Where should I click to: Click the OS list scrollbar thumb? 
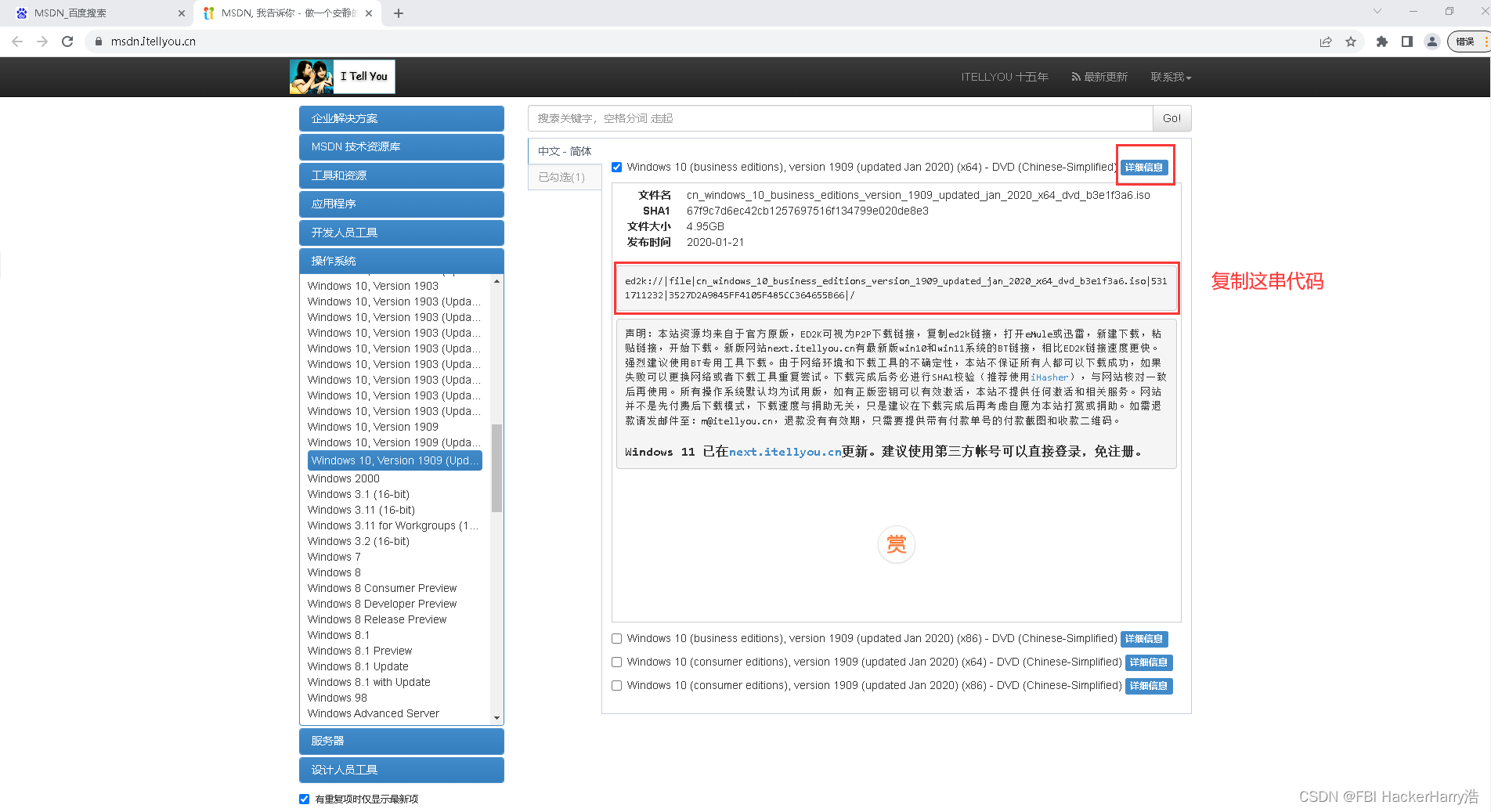coord(496,467)
